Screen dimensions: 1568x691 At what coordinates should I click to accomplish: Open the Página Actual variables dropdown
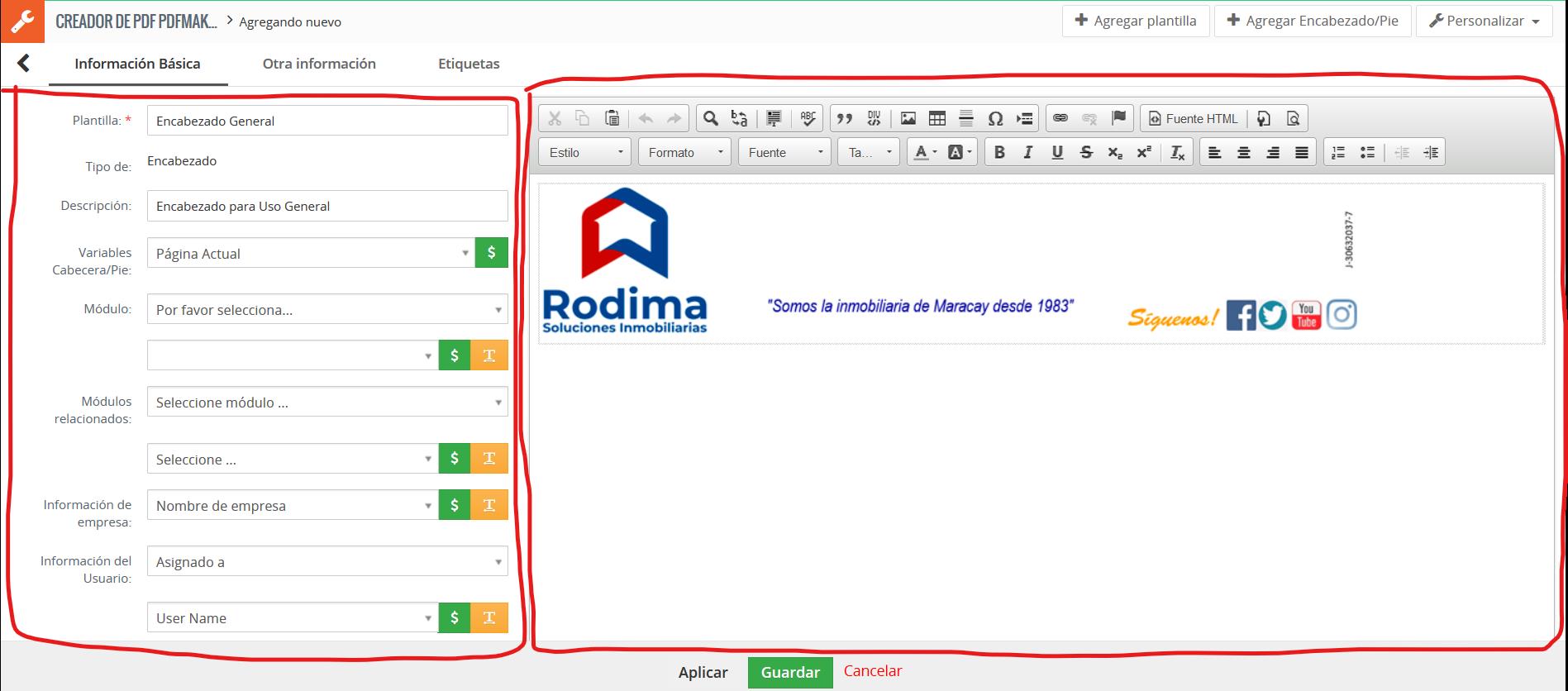[x=311, y=254]
